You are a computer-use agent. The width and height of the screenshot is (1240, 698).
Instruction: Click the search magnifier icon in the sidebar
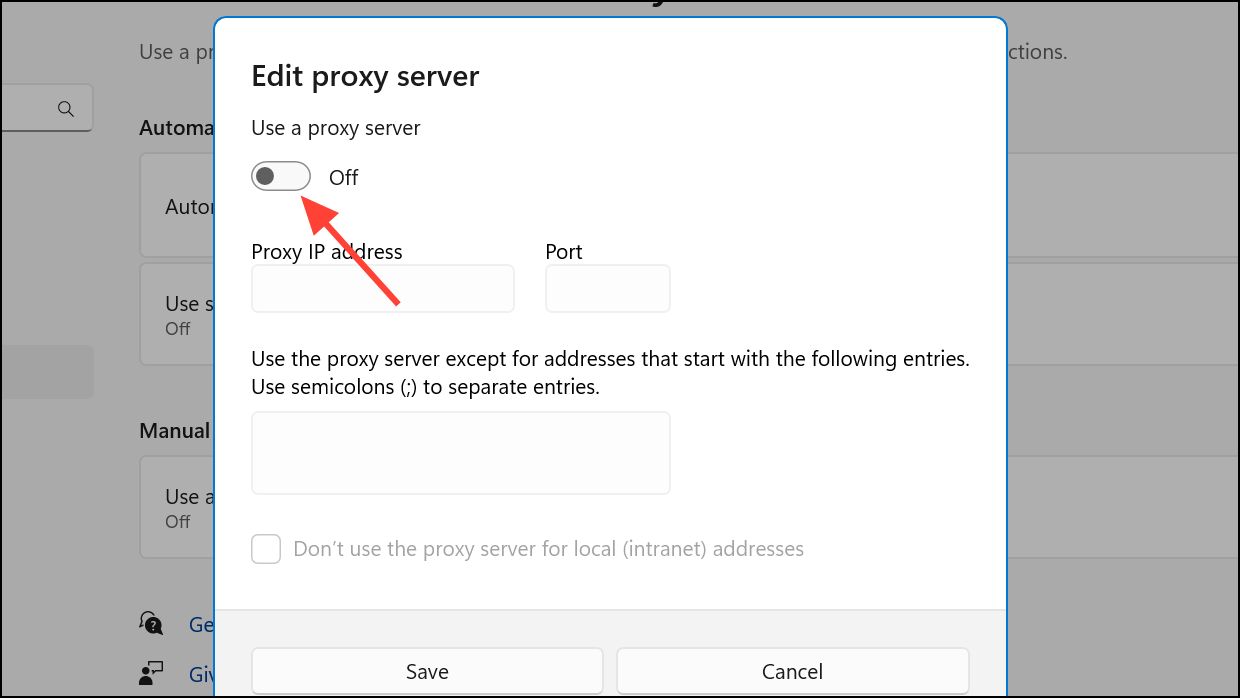pos(66,108)
